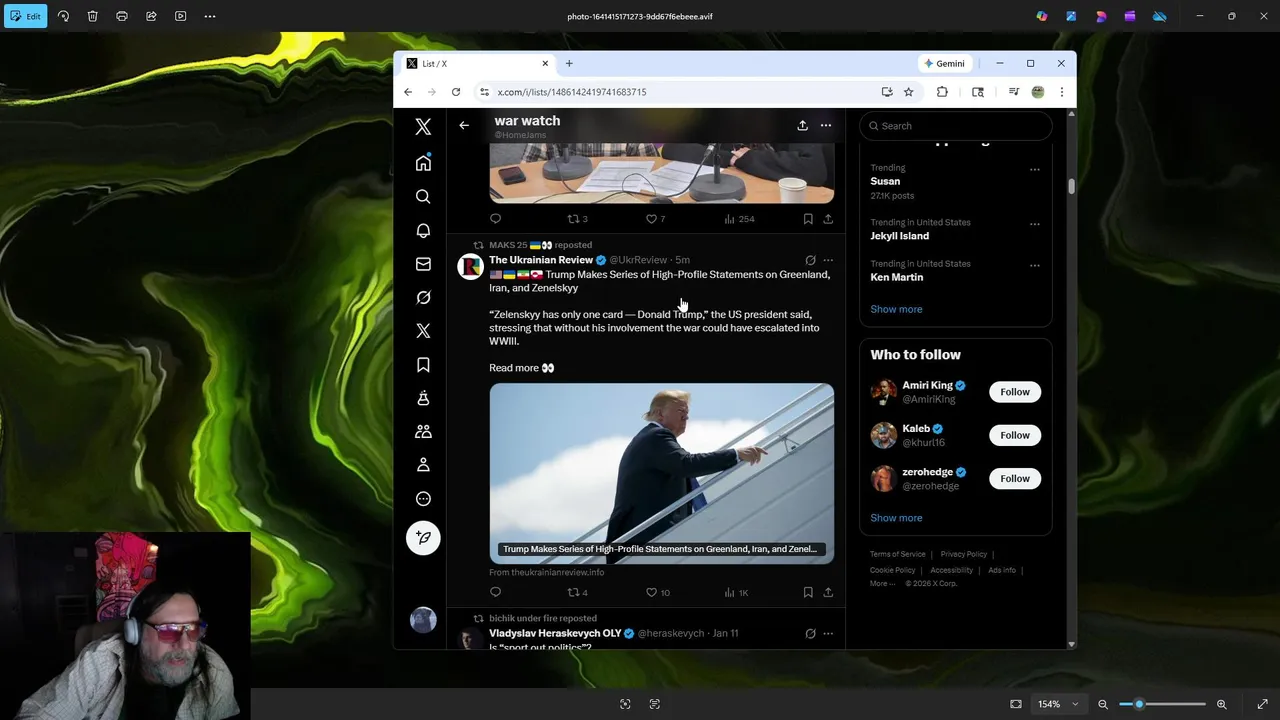Open Trump article image thumbnail
Screen dimensions: 1280x720
pos(661,473)
